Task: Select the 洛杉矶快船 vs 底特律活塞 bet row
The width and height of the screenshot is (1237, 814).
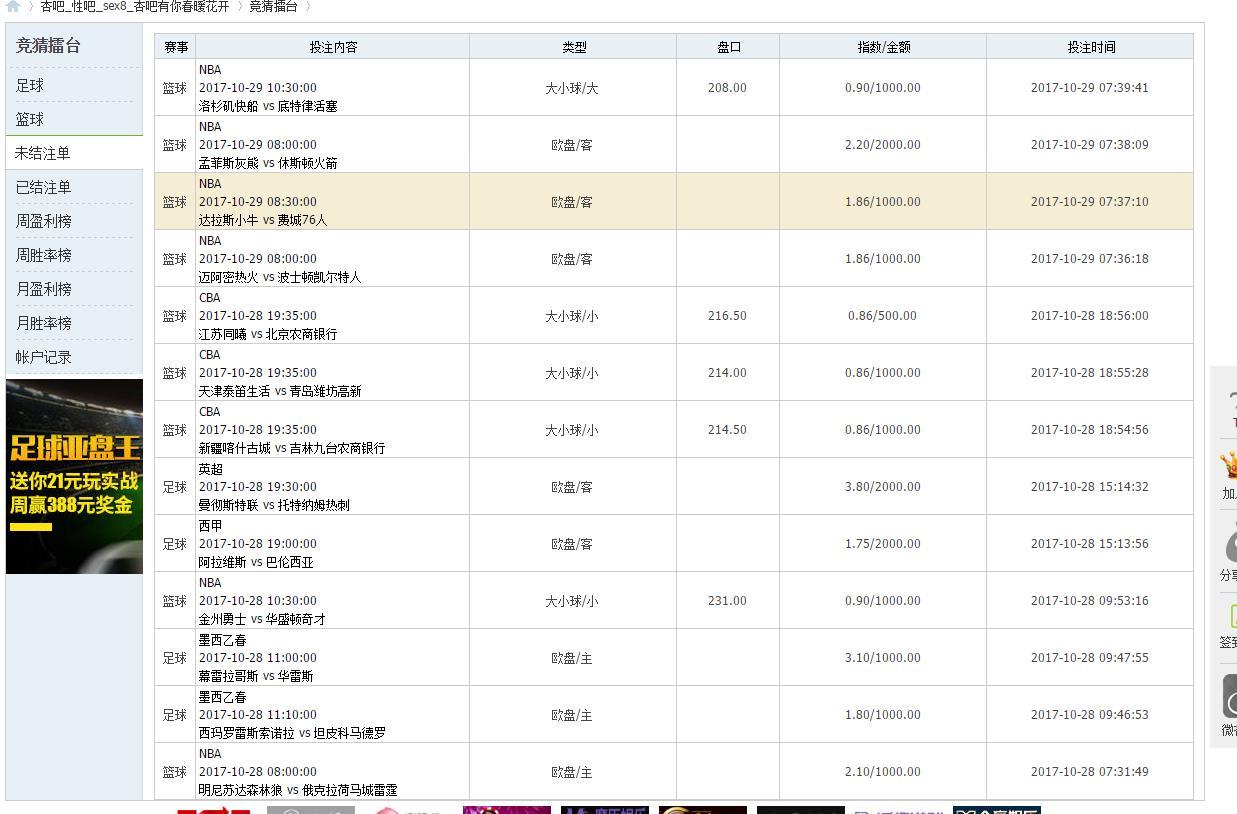Action: point(268,105)
